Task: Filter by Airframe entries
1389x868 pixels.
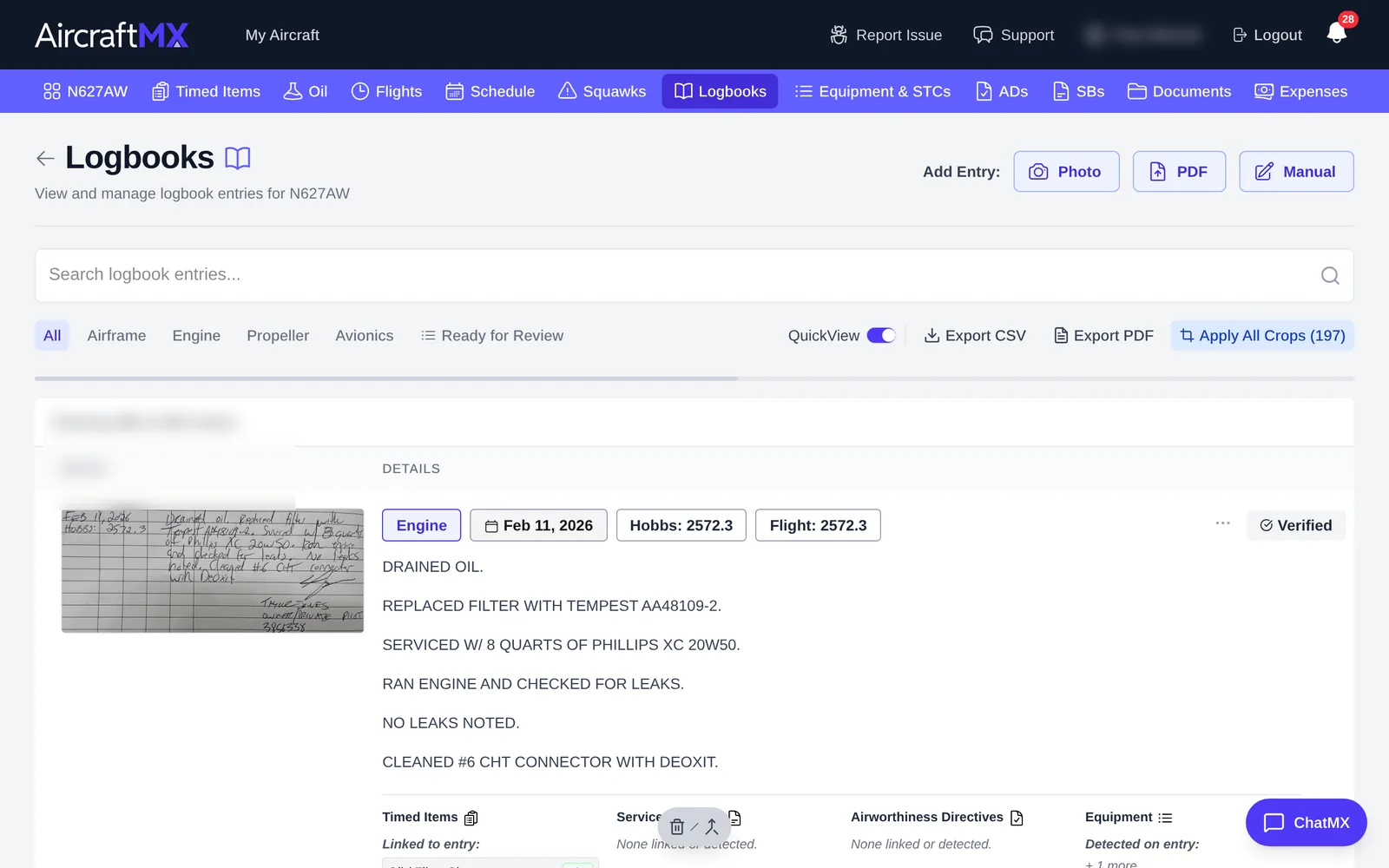Action: pyautogui.click(x=116, y=336)
